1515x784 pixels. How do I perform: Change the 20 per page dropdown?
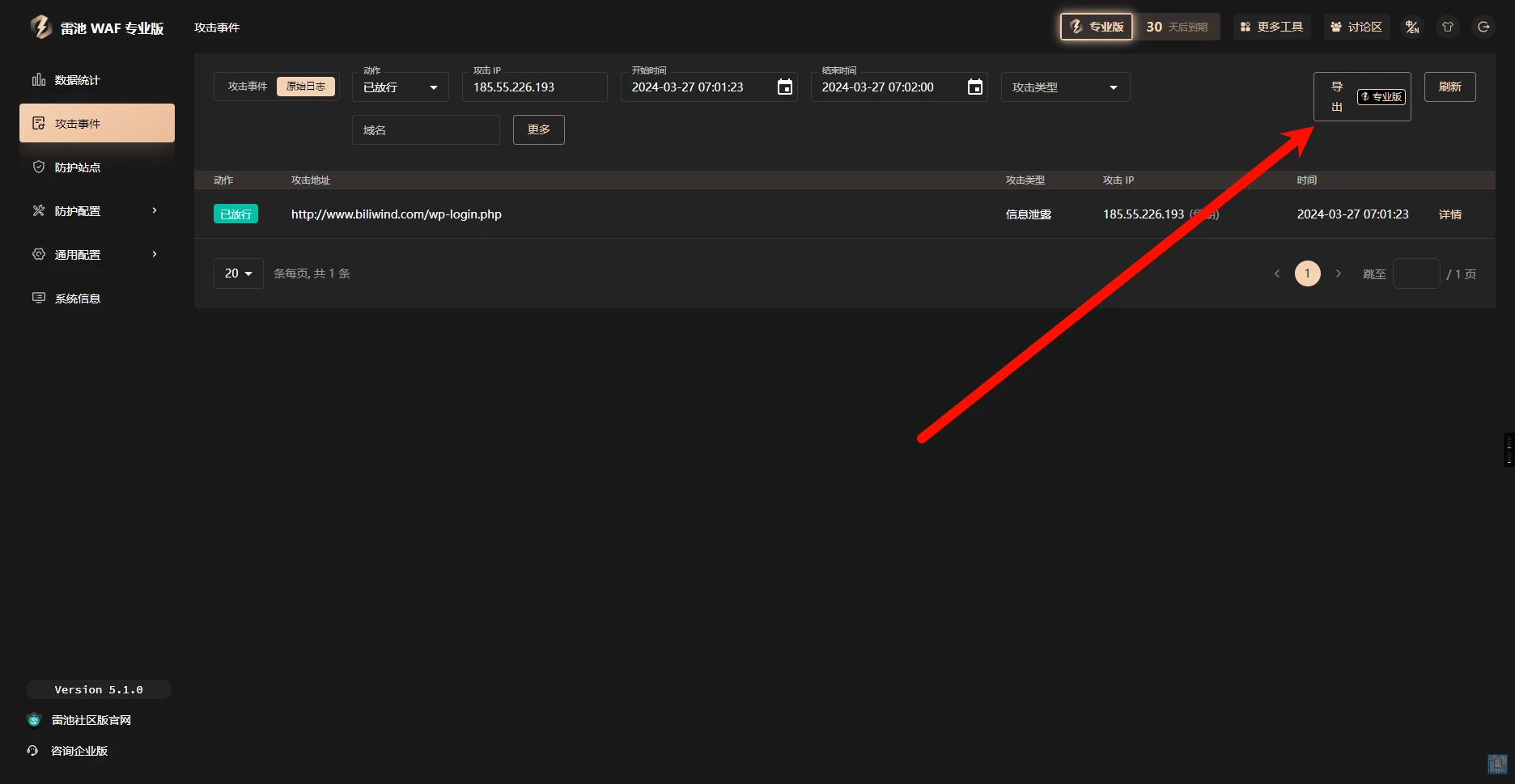[x=238, y=273]
